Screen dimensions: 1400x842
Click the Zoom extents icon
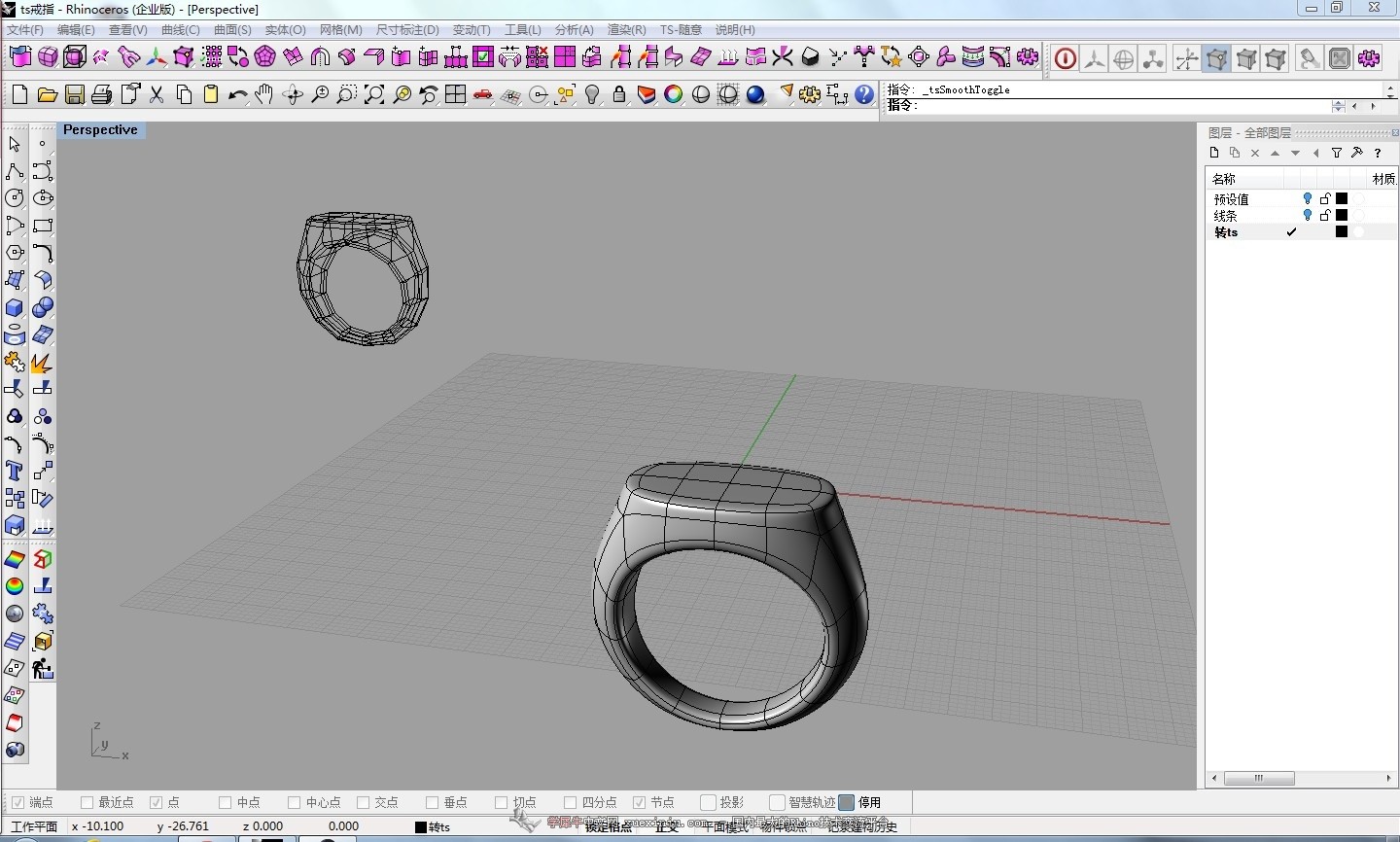373,94
